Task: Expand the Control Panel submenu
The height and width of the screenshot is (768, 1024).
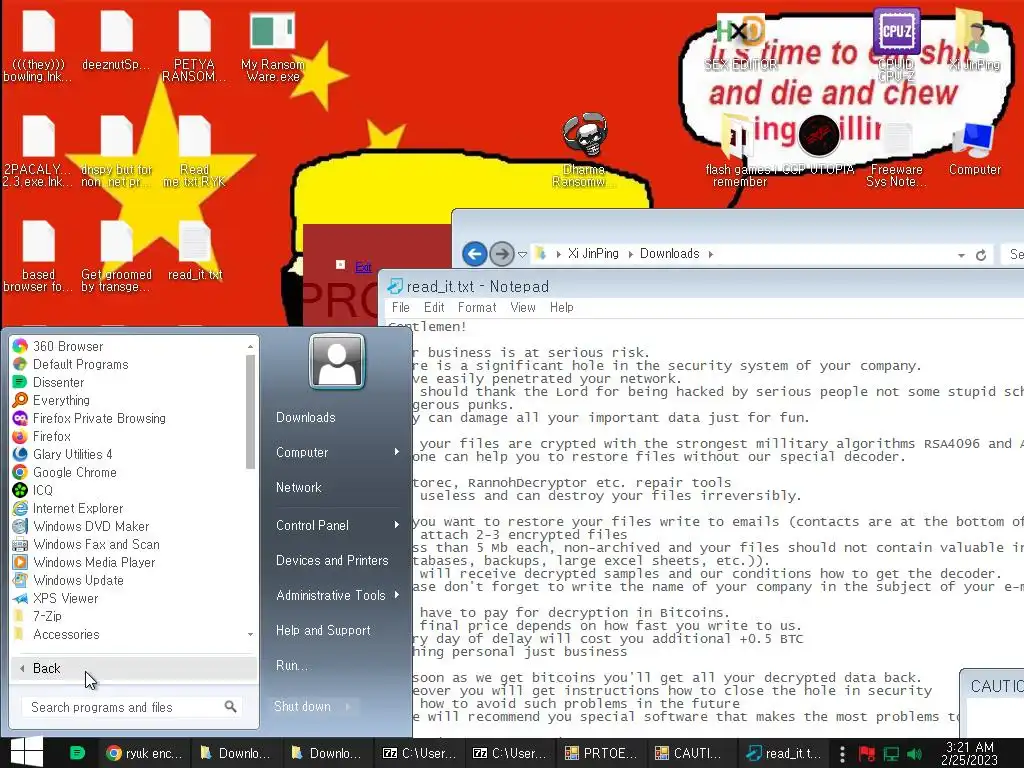Action: pyautogui.click(x=396, y=525)
